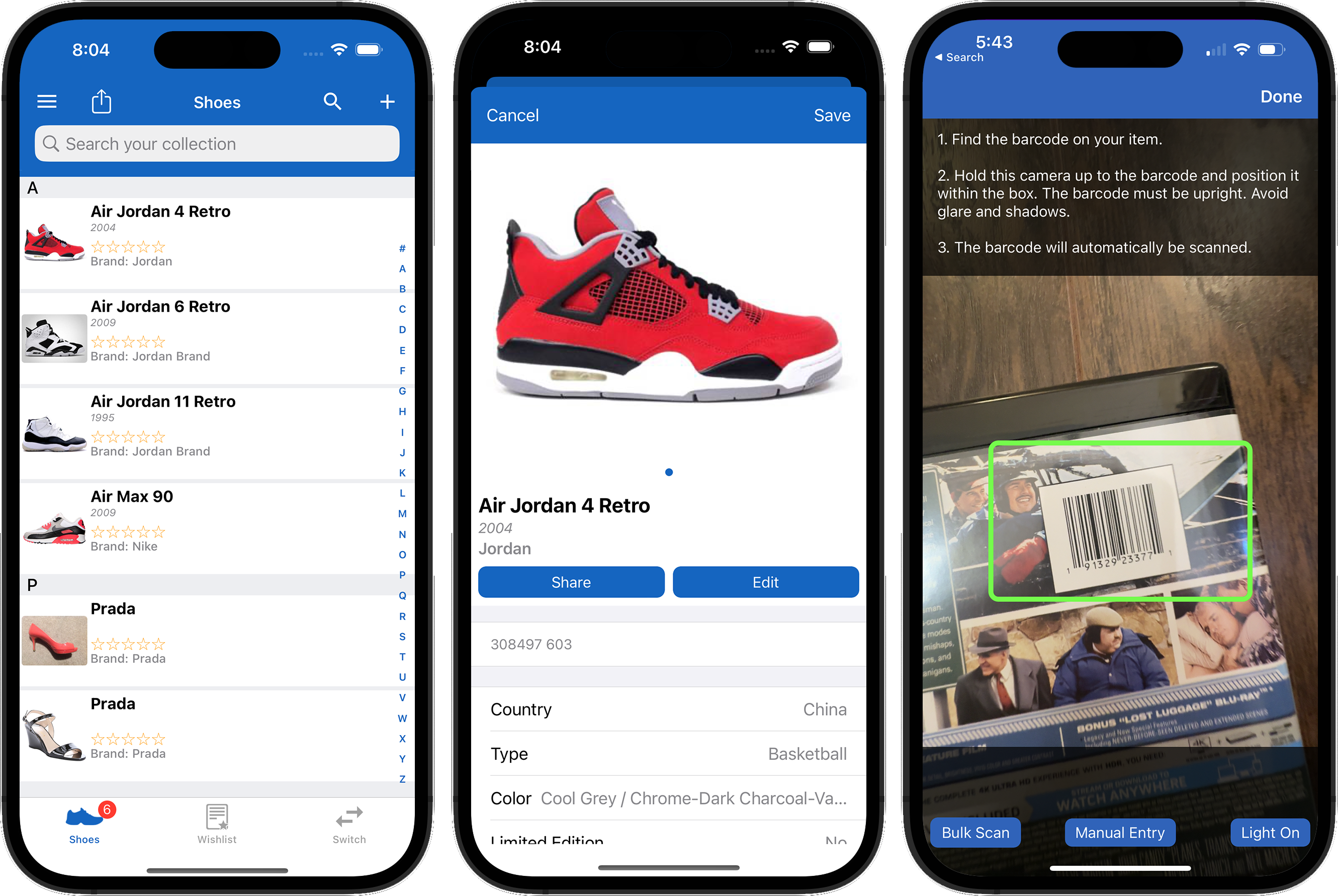Tap the share/export icon in toolbar

(x=100, y=101)
